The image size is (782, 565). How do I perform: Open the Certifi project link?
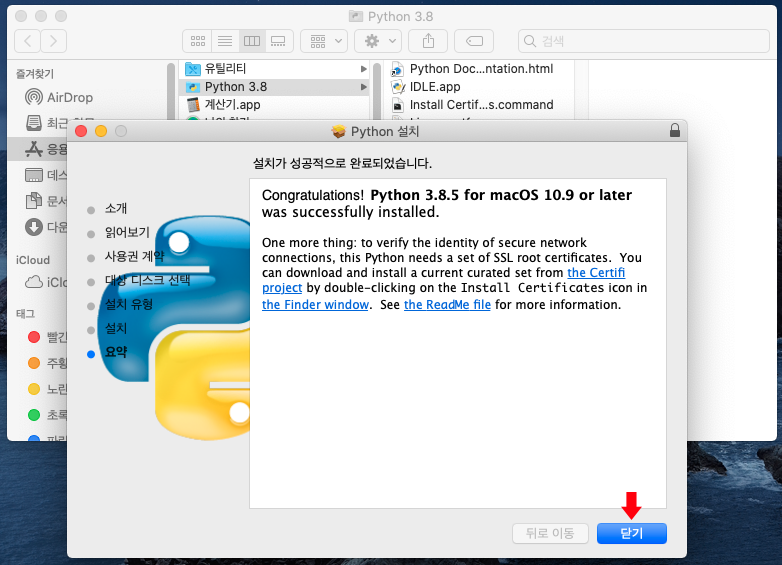(x=596, y=273)
